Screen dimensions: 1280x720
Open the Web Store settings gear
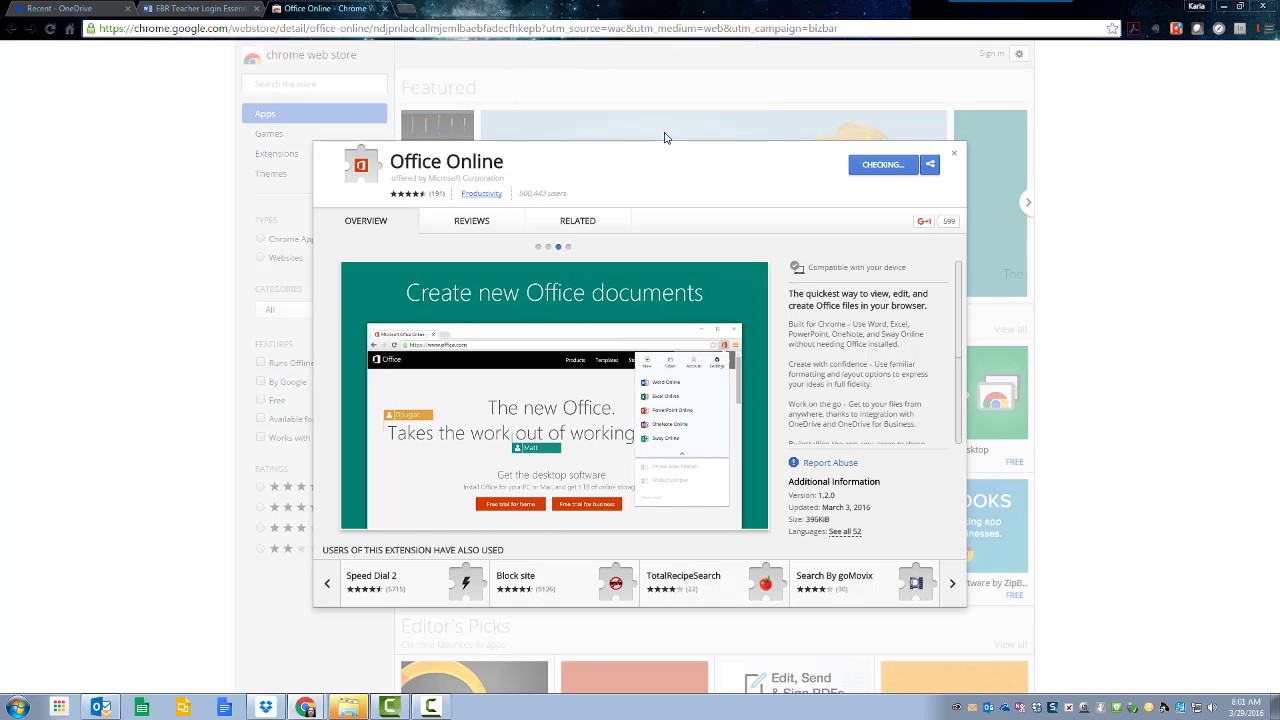[x=1019, y=54]
